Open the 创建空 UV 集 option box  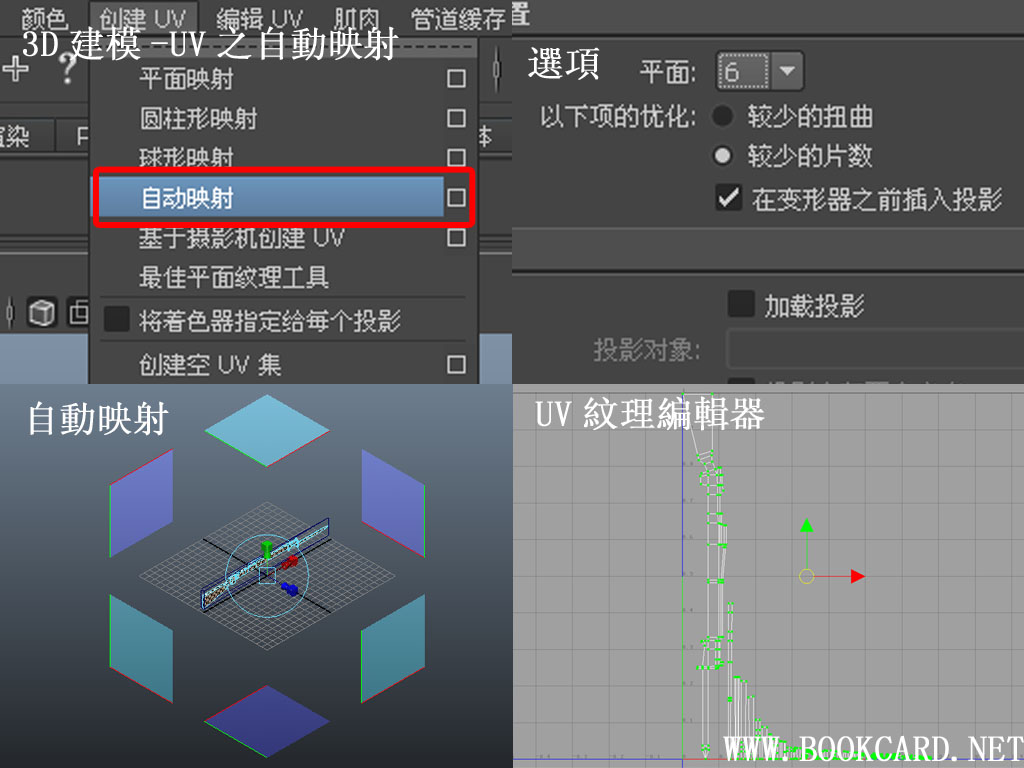pos(455,366)
